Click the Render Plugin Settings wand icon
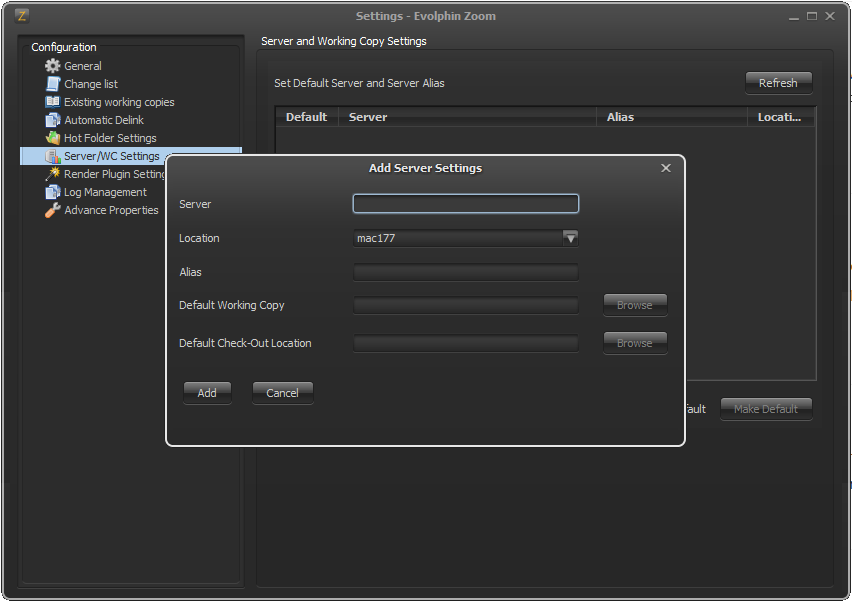Screen dimensions: 852x601 tap(53, 174)
